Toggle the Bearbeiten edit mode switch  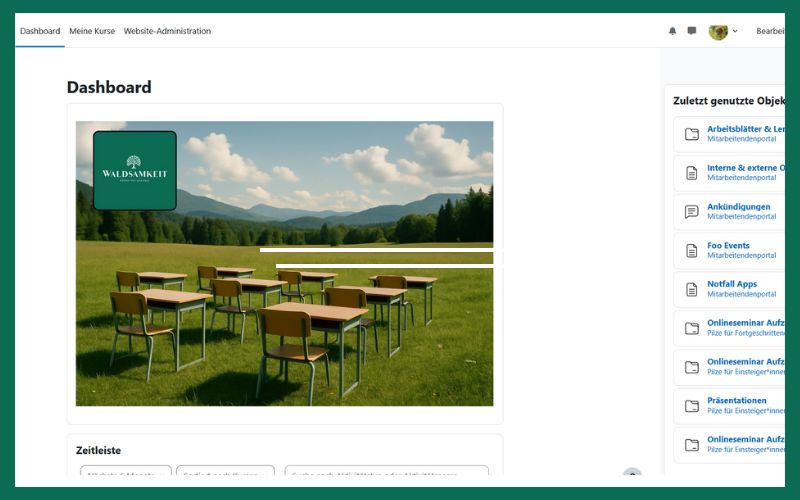click(770, 31)
